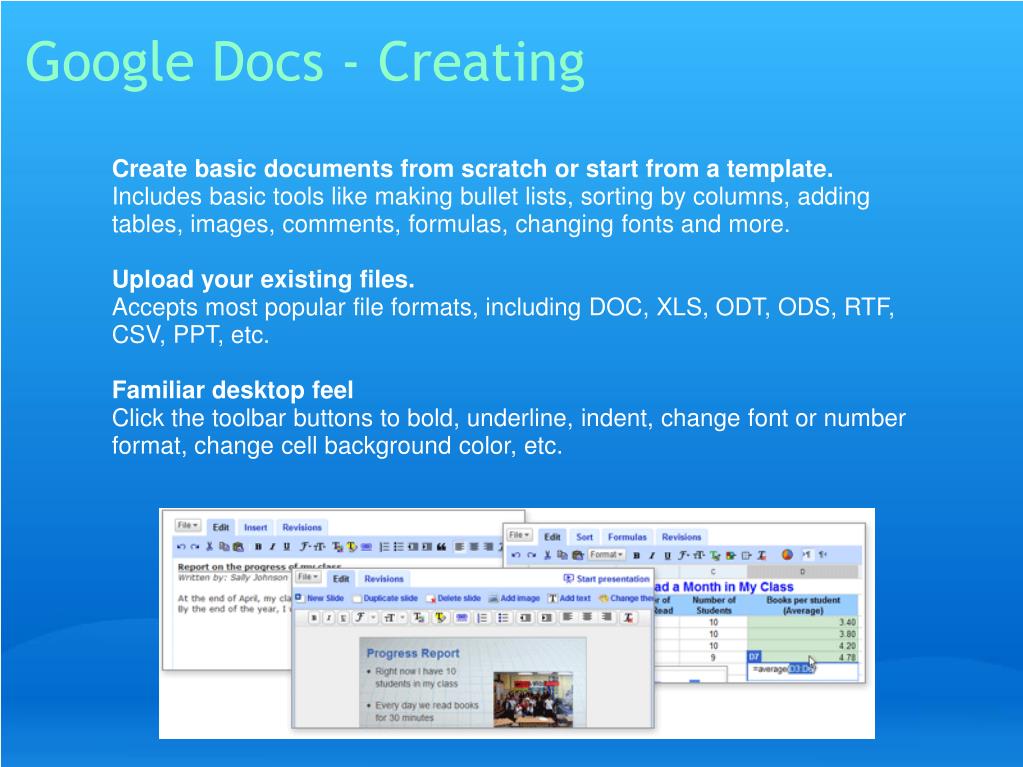Click the numbered list icon in the document toolbar
1023x767 pixels.
384,547
